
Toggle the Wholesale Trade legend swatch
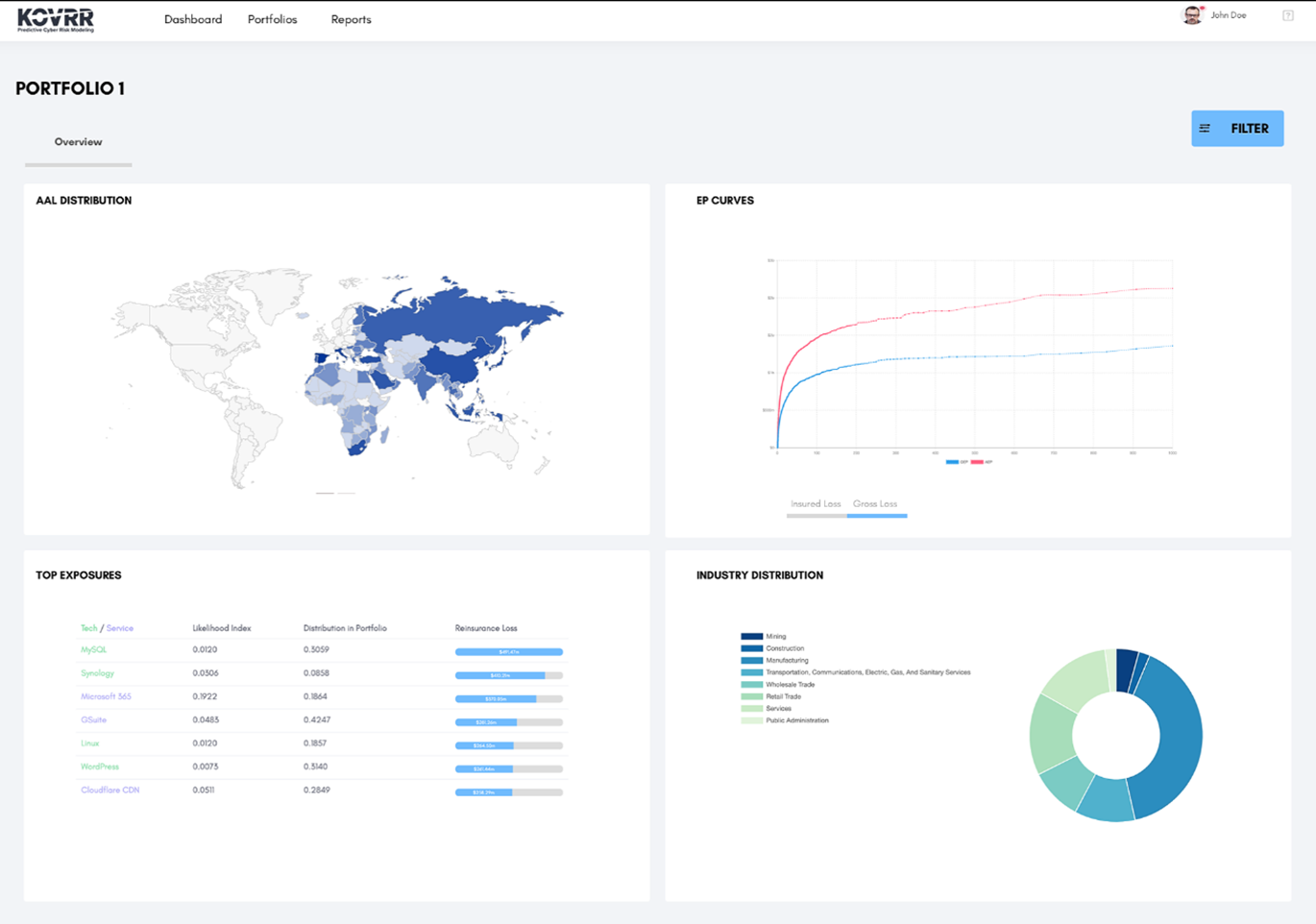pyautogui.click(x=752, y=684)
